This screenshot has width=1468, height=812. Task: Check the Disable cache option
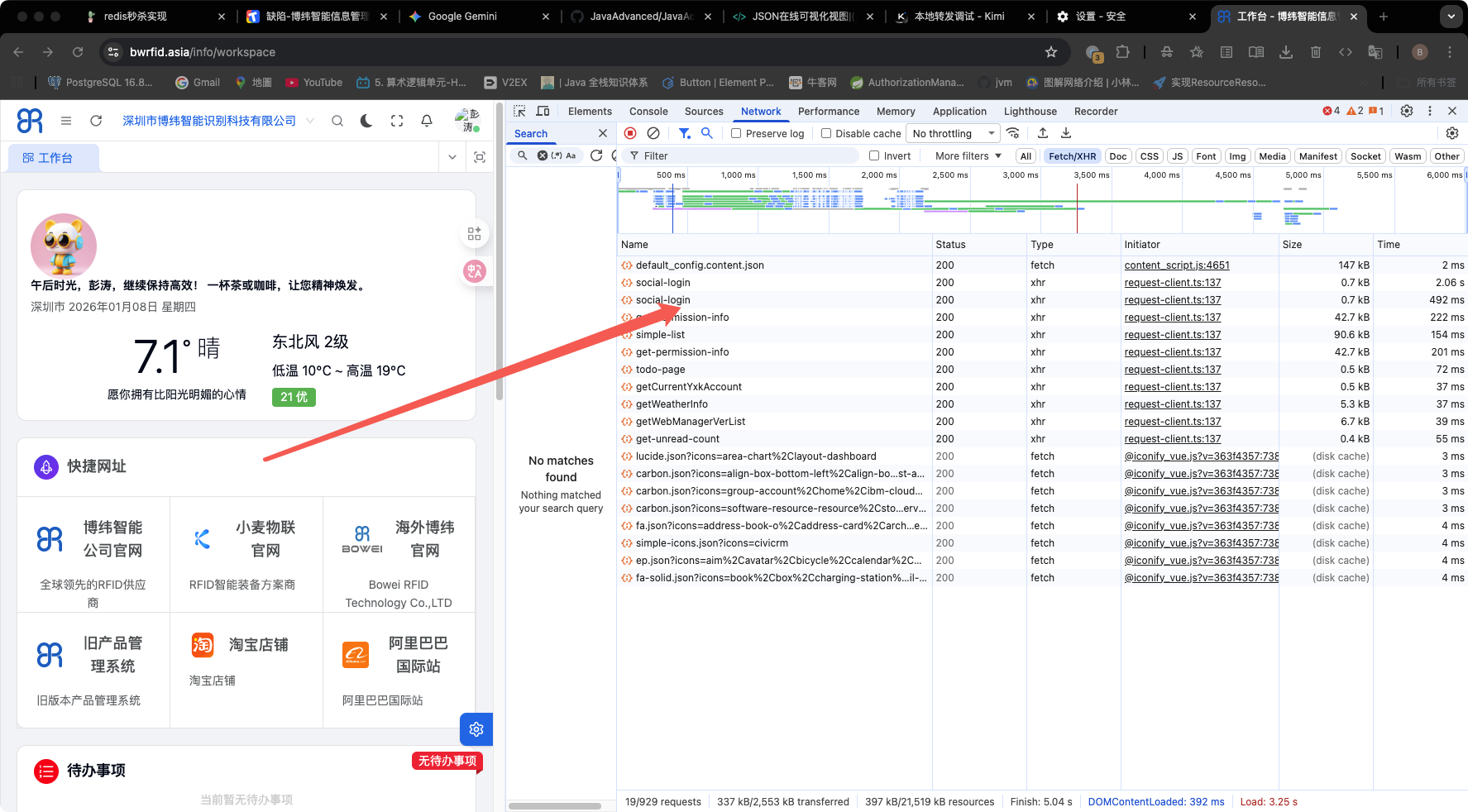click(825, 134)
